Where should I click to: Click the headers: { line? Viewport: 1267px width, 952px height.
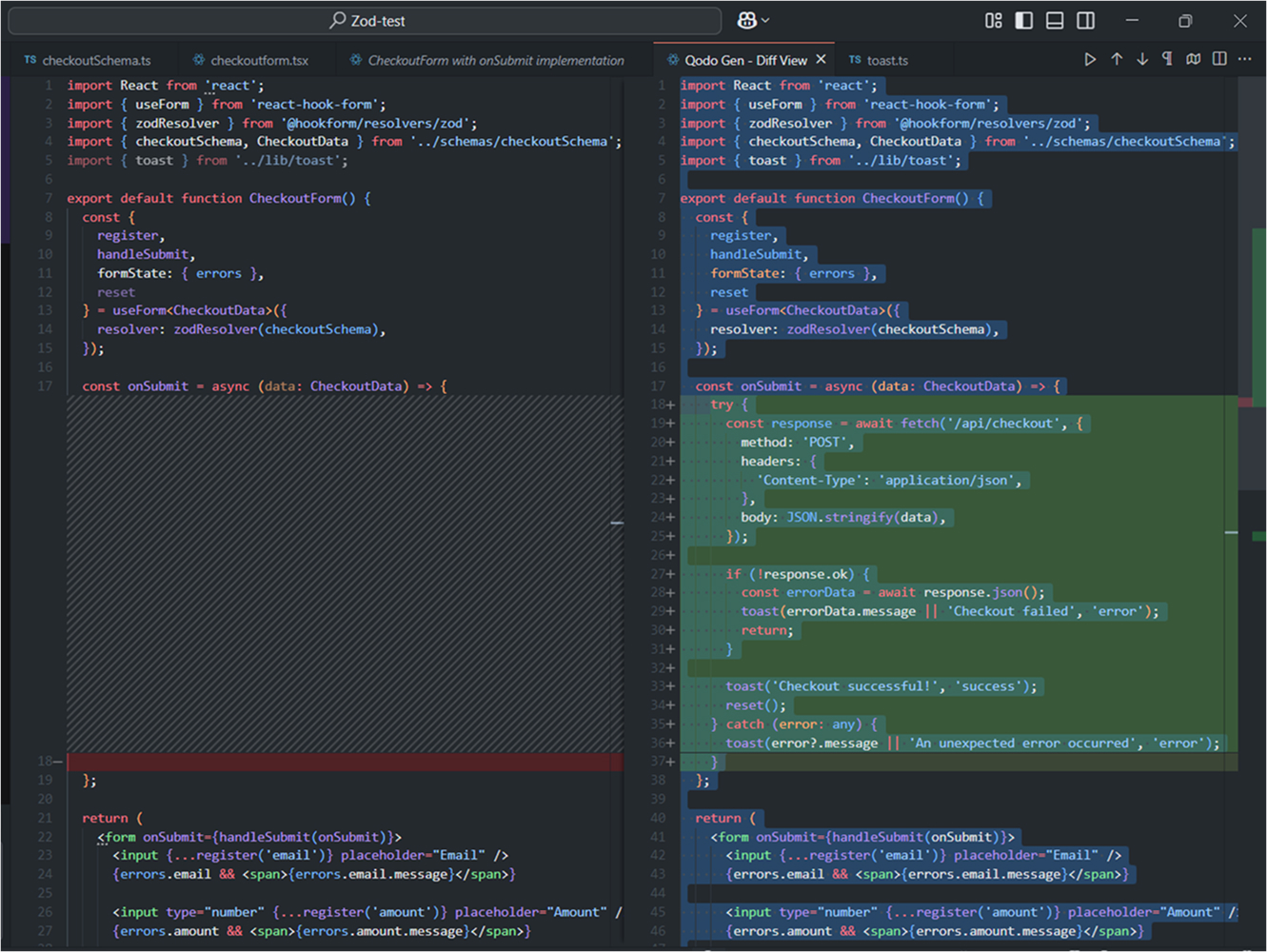(779, 462)
